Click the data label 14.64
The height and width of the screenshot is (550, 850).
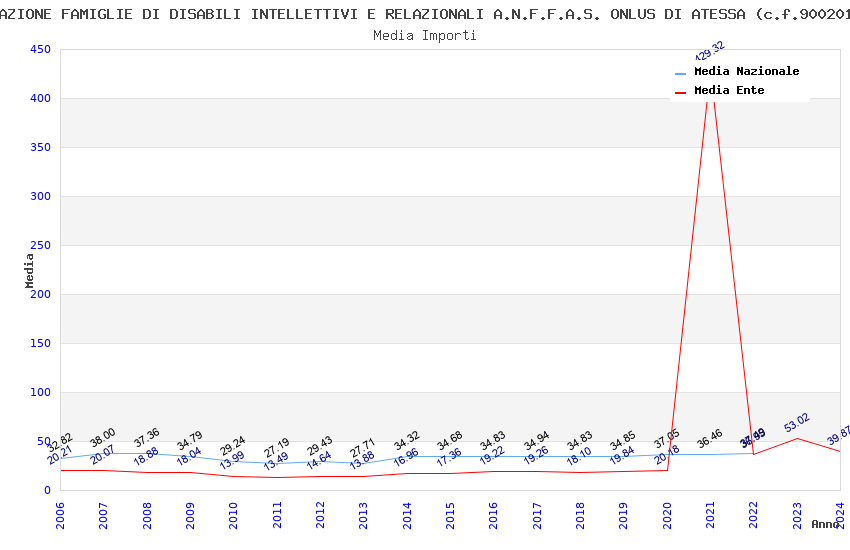(320, 460)
